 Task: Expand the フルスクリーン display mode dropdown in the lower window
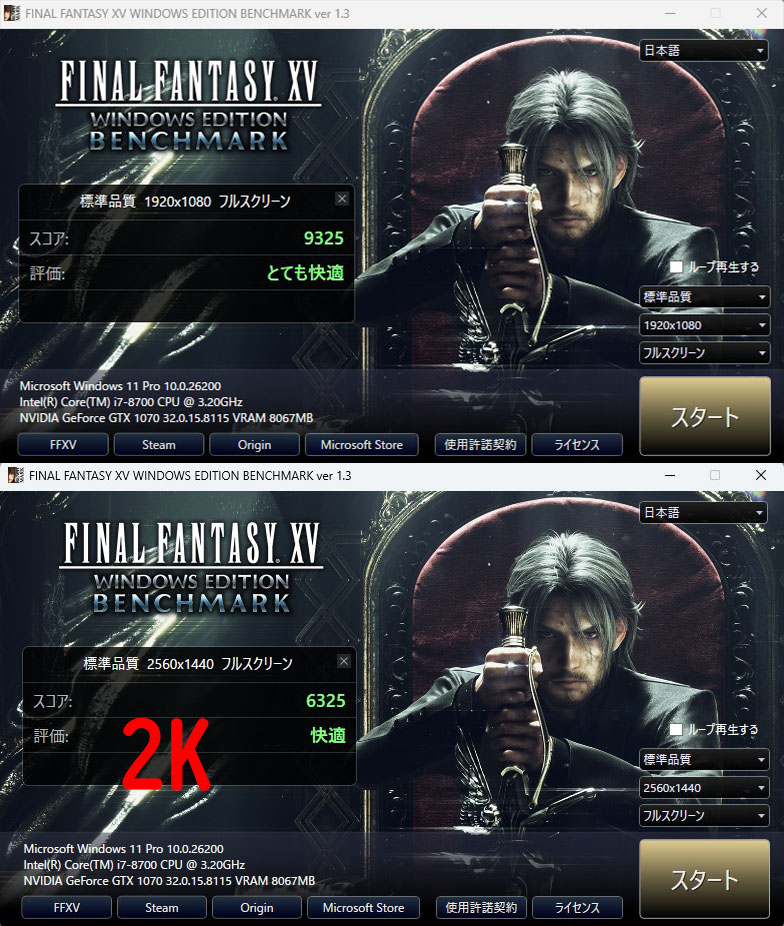[704, 816]
